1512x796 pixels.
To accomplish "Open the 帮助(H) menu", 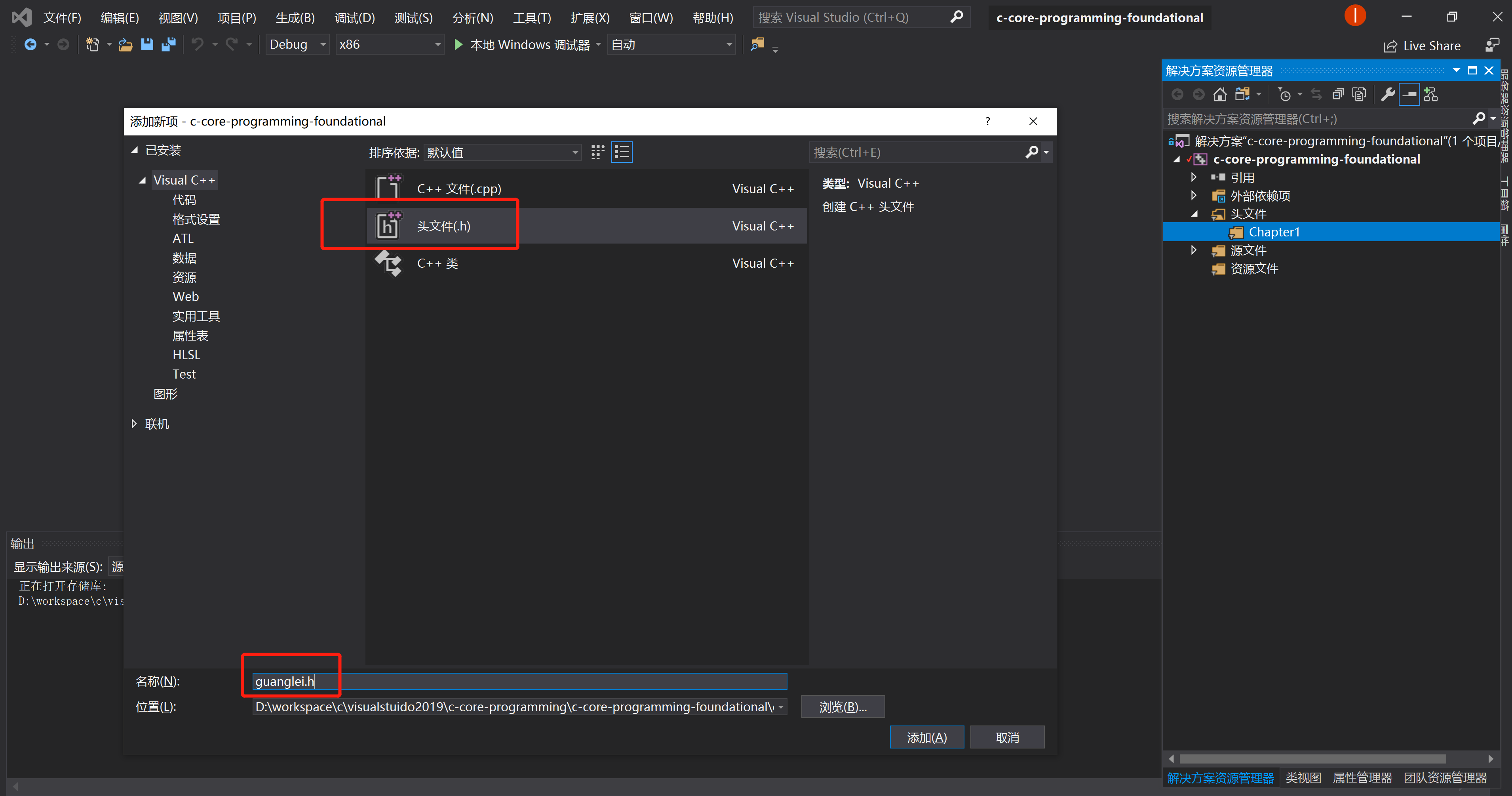I will pyautogui.click(x=713, y=17).
